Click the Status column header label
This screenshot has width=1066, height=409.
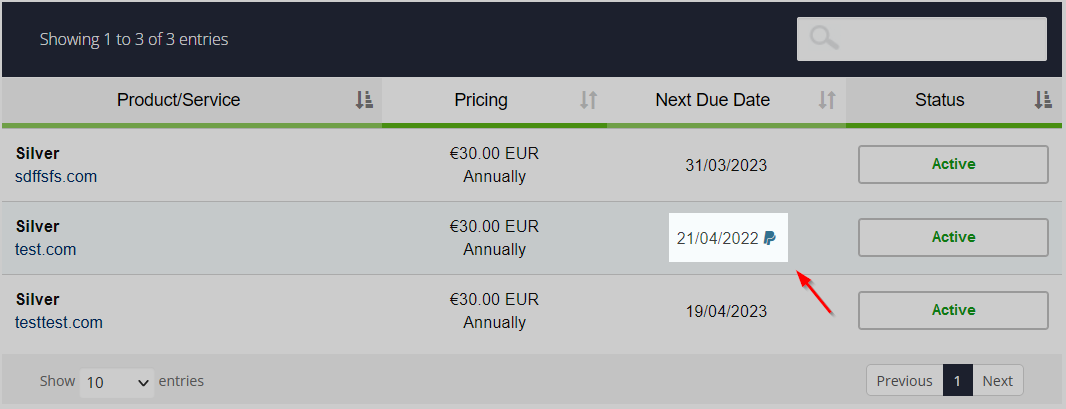tap(940, 100)
